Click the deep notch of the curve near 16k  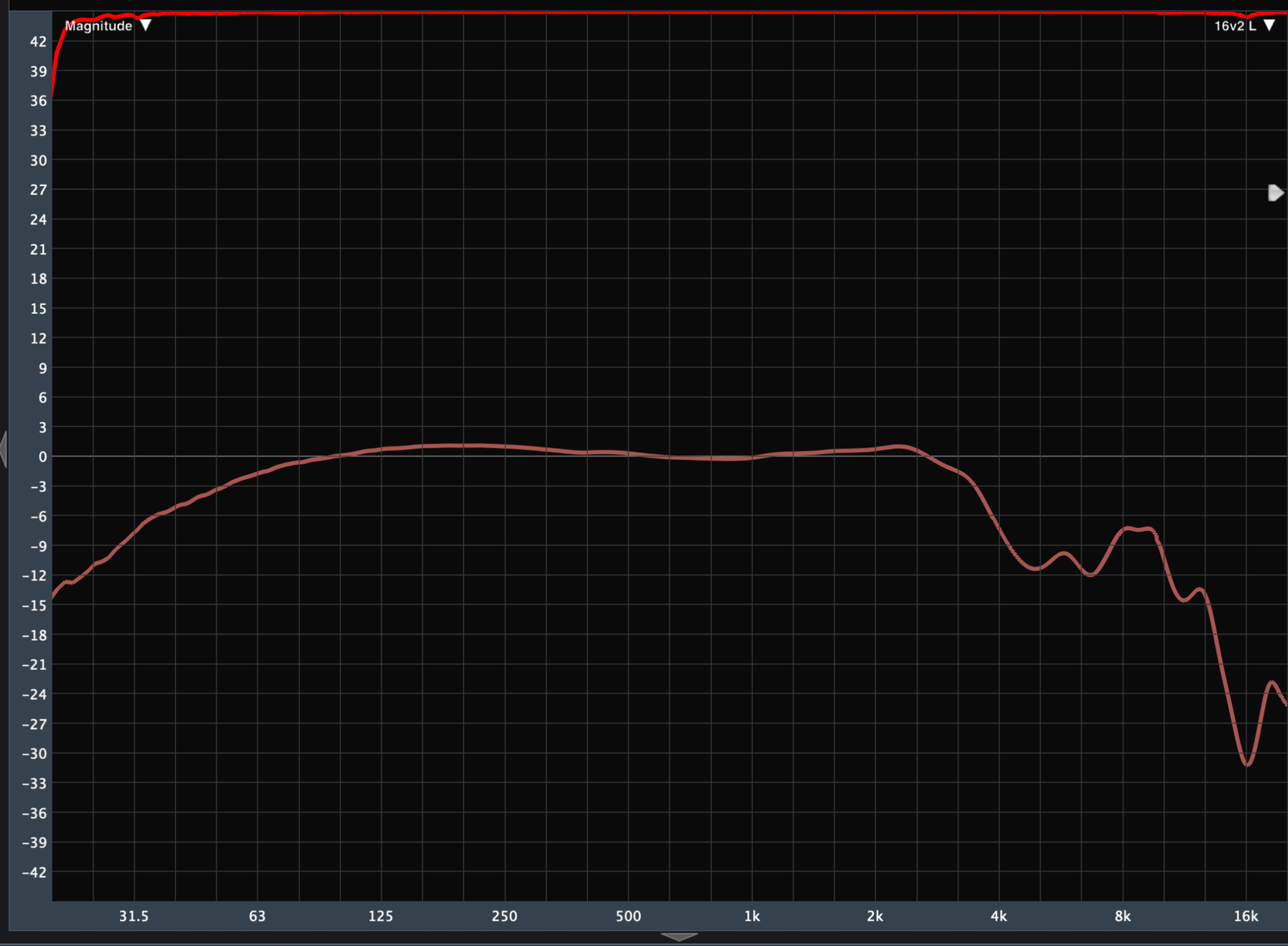[1247, 764]
